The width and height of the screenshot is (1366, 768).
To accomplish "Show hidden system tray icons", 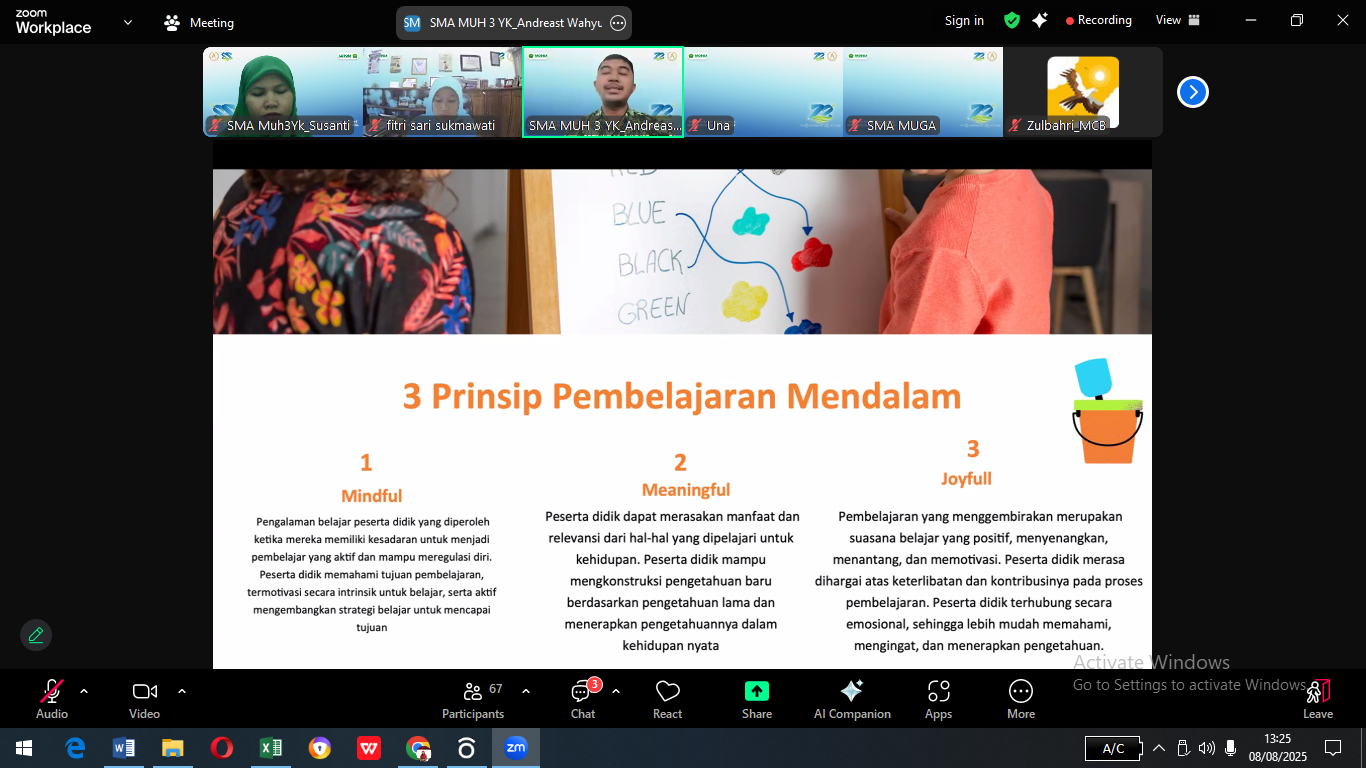I will [x=1159, y=748].
